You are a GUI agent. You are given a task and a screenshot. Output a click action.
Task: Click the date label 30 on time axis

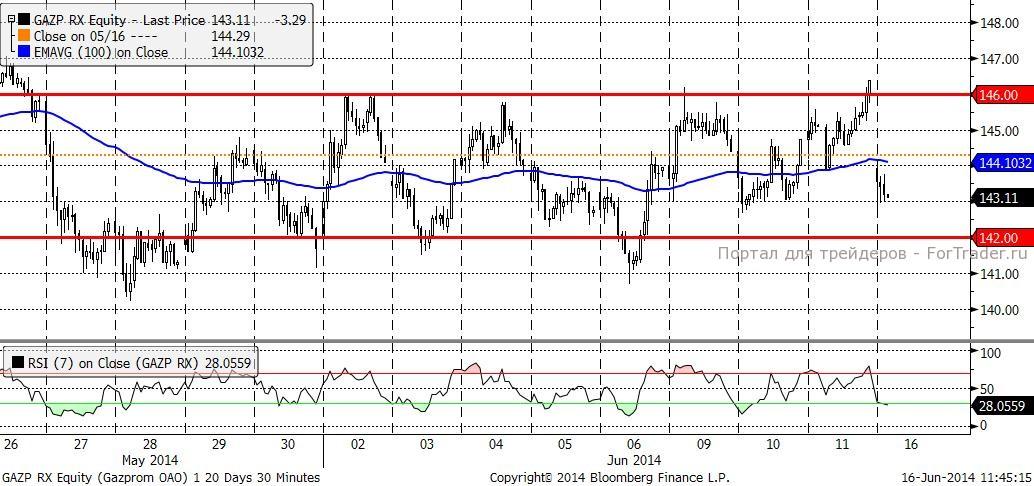point(288,444)
